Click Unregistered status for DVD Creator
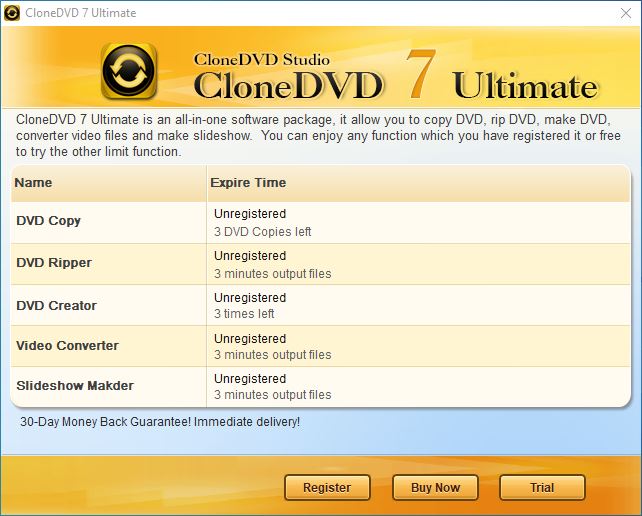Viewport: 642px width, 516px height. pos(250,298)
